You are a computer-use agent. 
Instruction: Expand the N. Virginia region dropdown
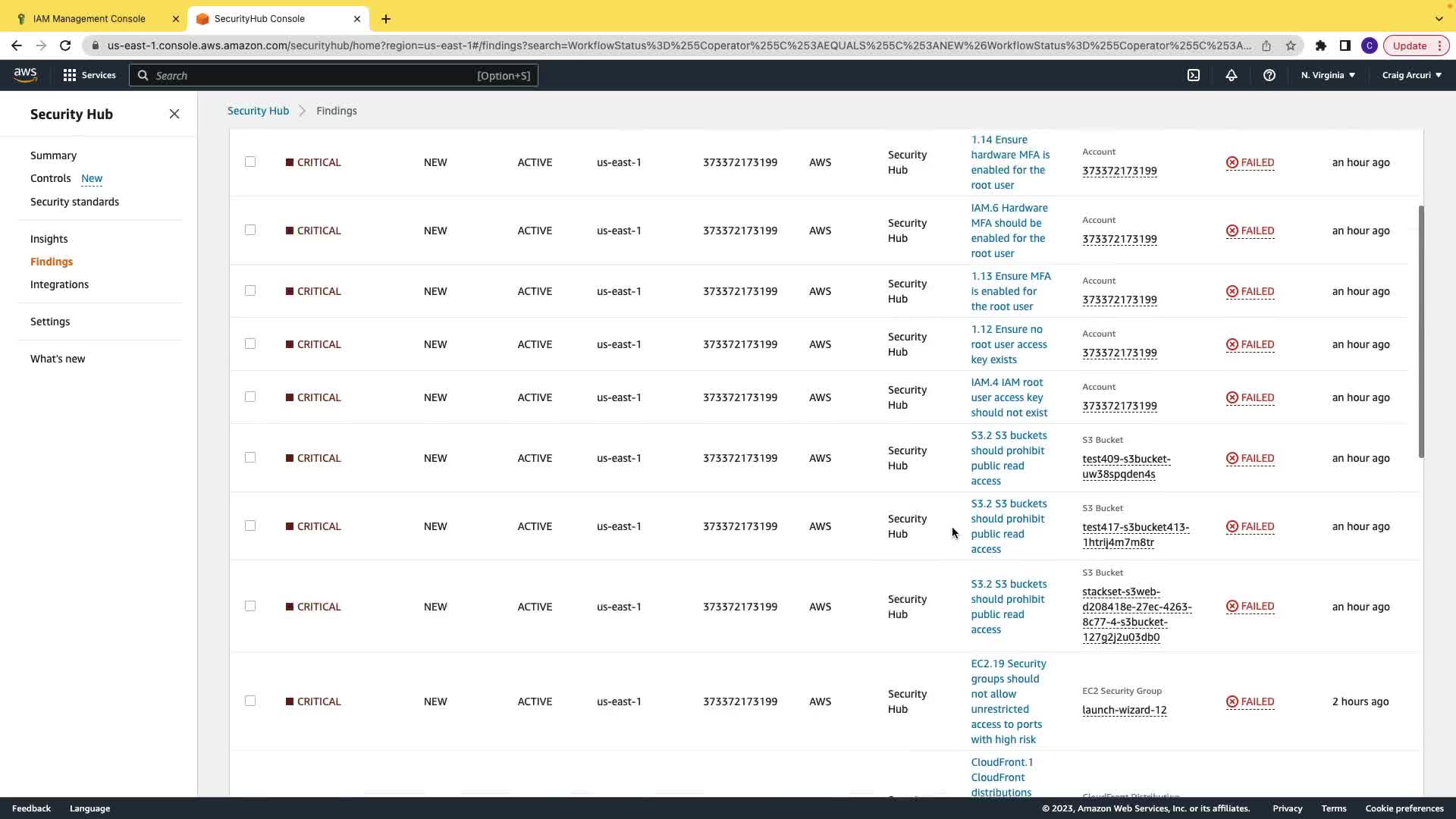(1328, 75)
